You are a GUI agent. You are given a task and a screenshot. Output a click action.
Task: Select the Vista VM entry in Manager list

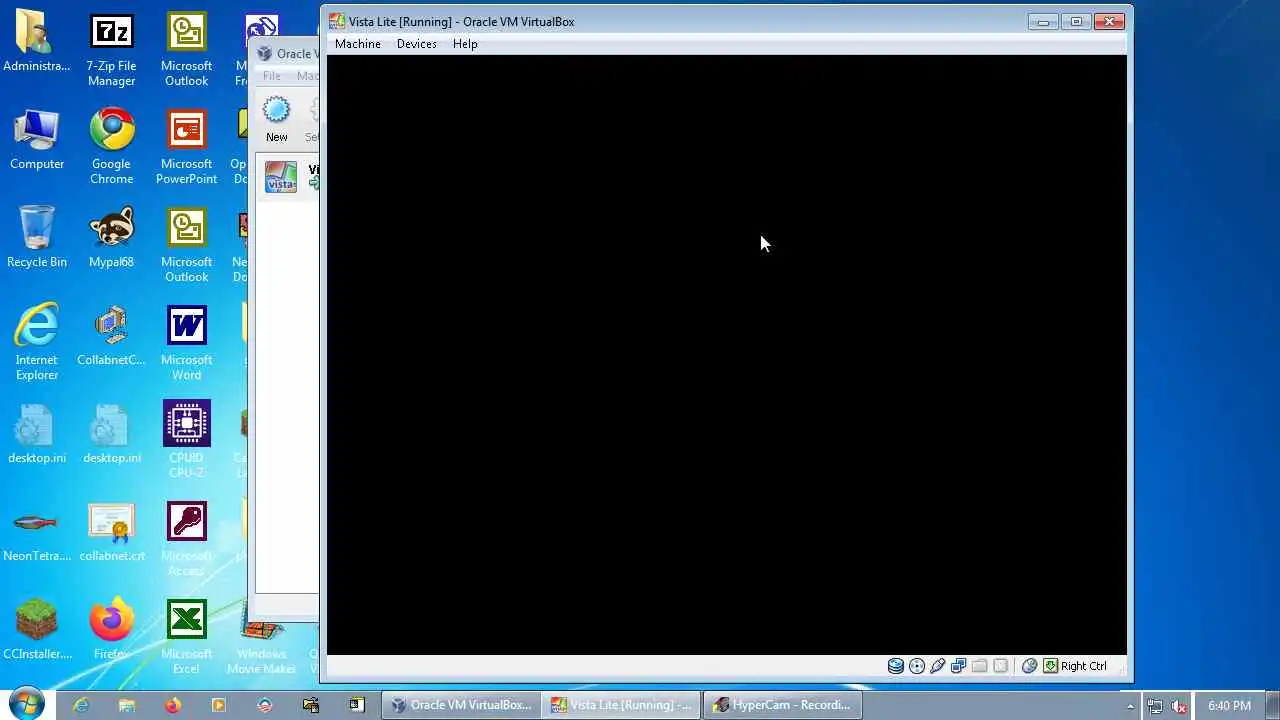(288, 177)
